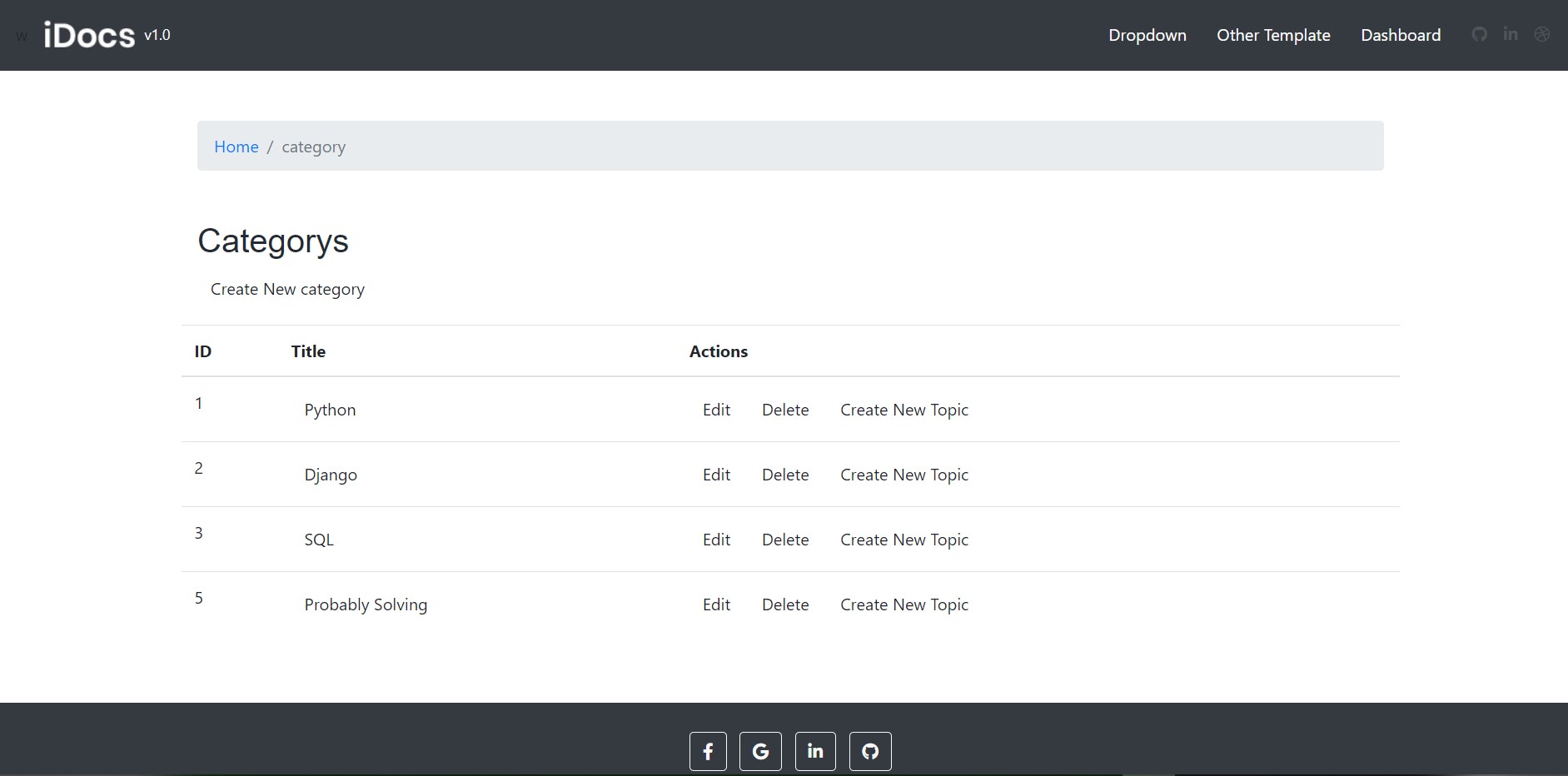Click the Facebook icon in footer
Screen dimensions: 1568x776
(x=708, y=751)
